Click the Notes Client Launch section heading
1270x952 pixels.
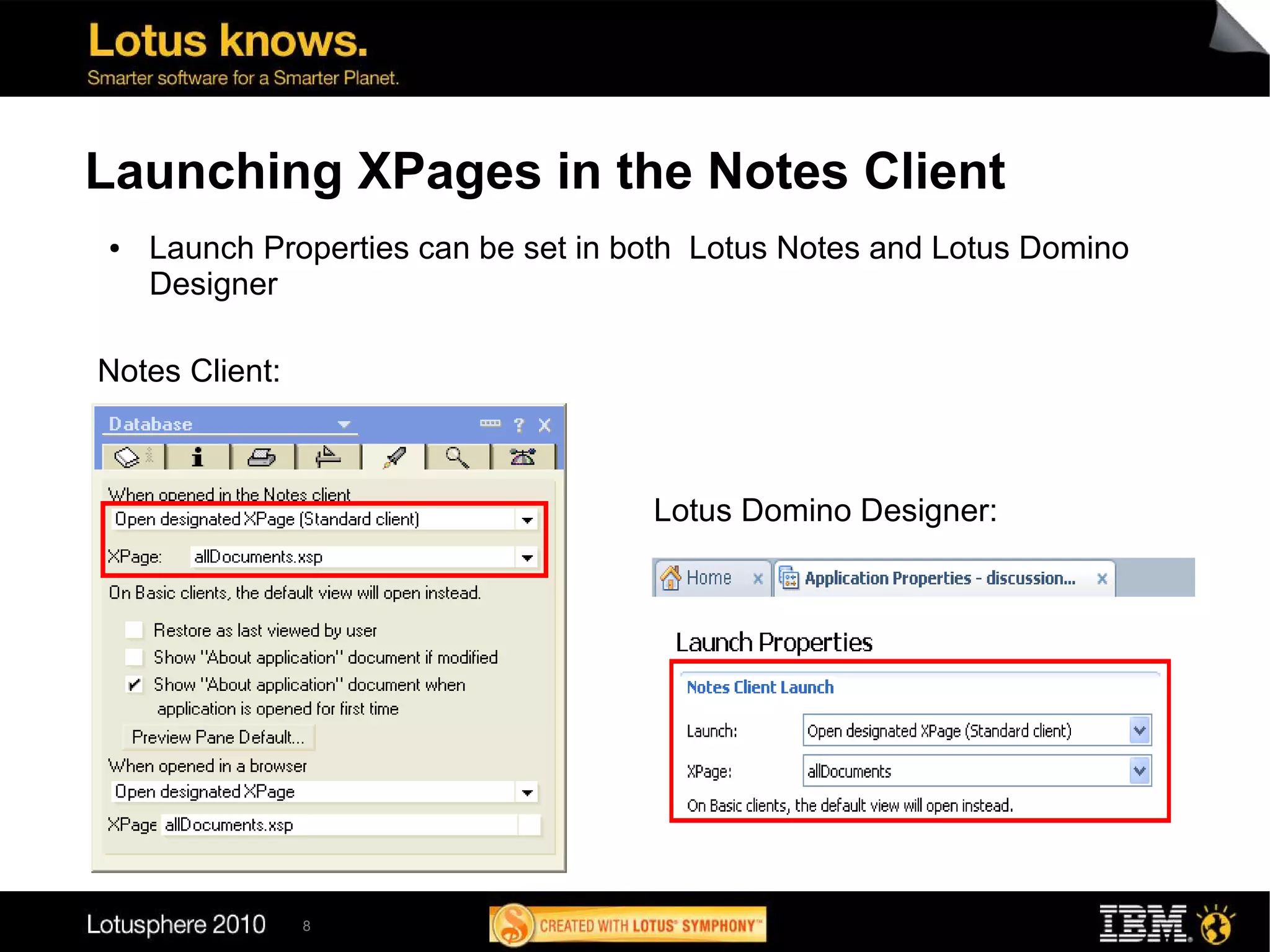click(x=760, y=687)
